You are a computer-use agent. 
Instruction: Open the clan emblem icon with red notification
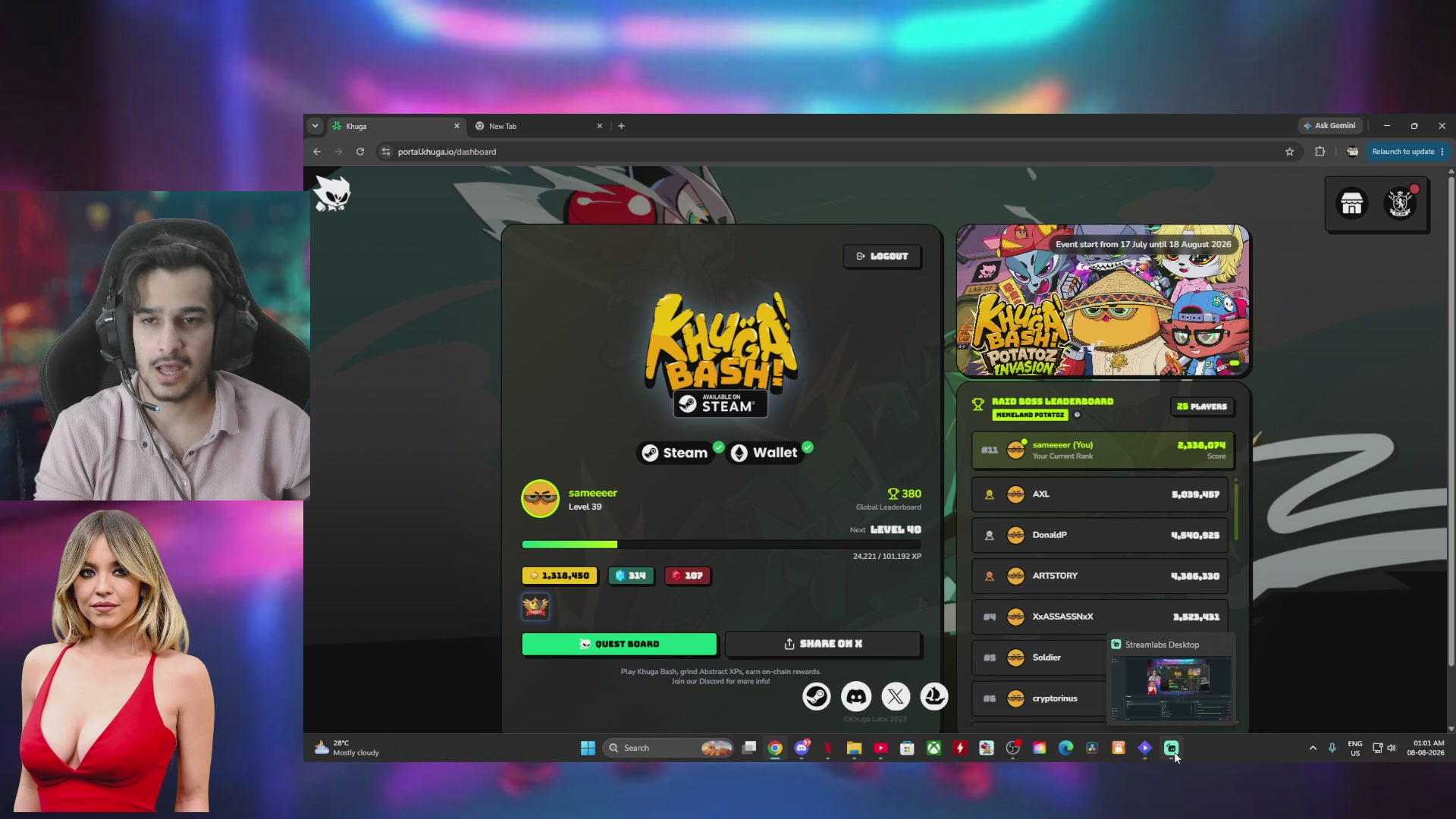[1400, 203]
